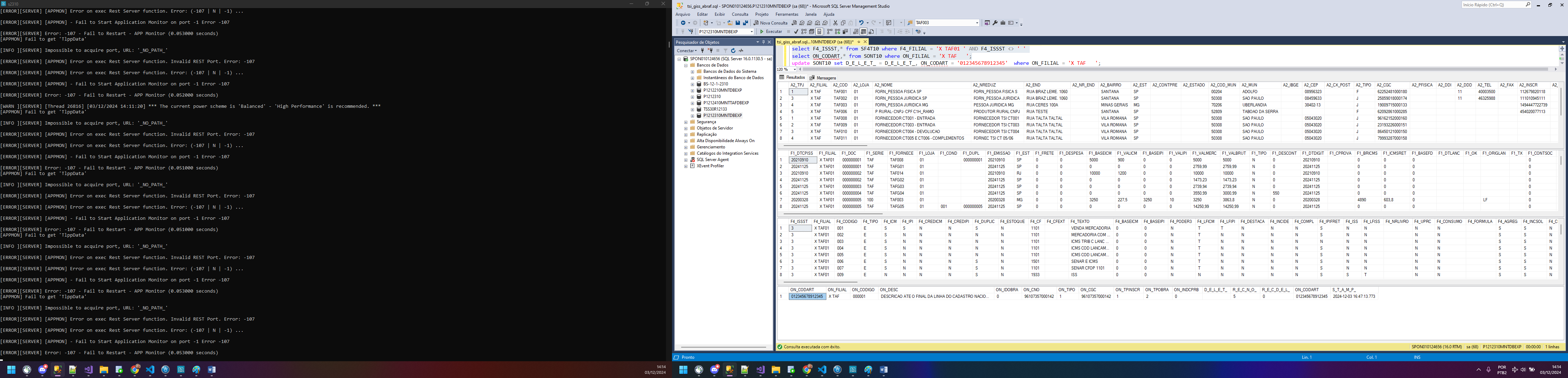Image resolution: width=1568 pixels, height=378 pixels.
Task: Open Properties wrench icon in toolbar
Action: (x=995, y=23)
